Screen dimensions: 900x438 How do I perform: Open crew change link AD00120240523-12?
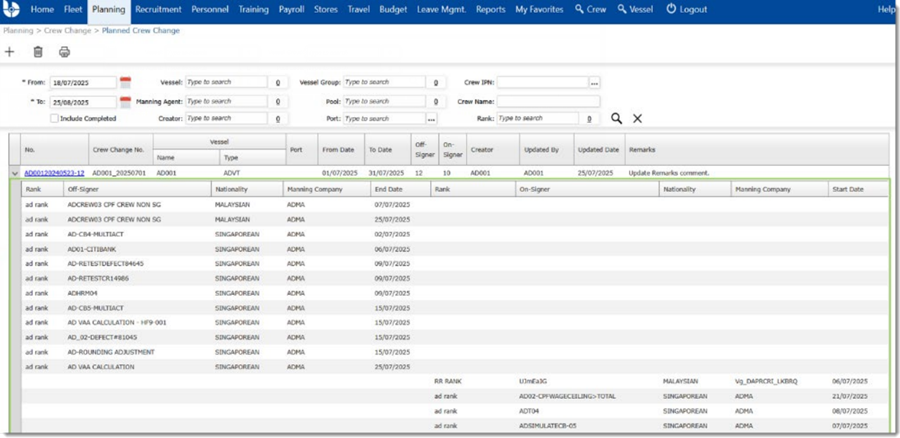coord(54,173)
